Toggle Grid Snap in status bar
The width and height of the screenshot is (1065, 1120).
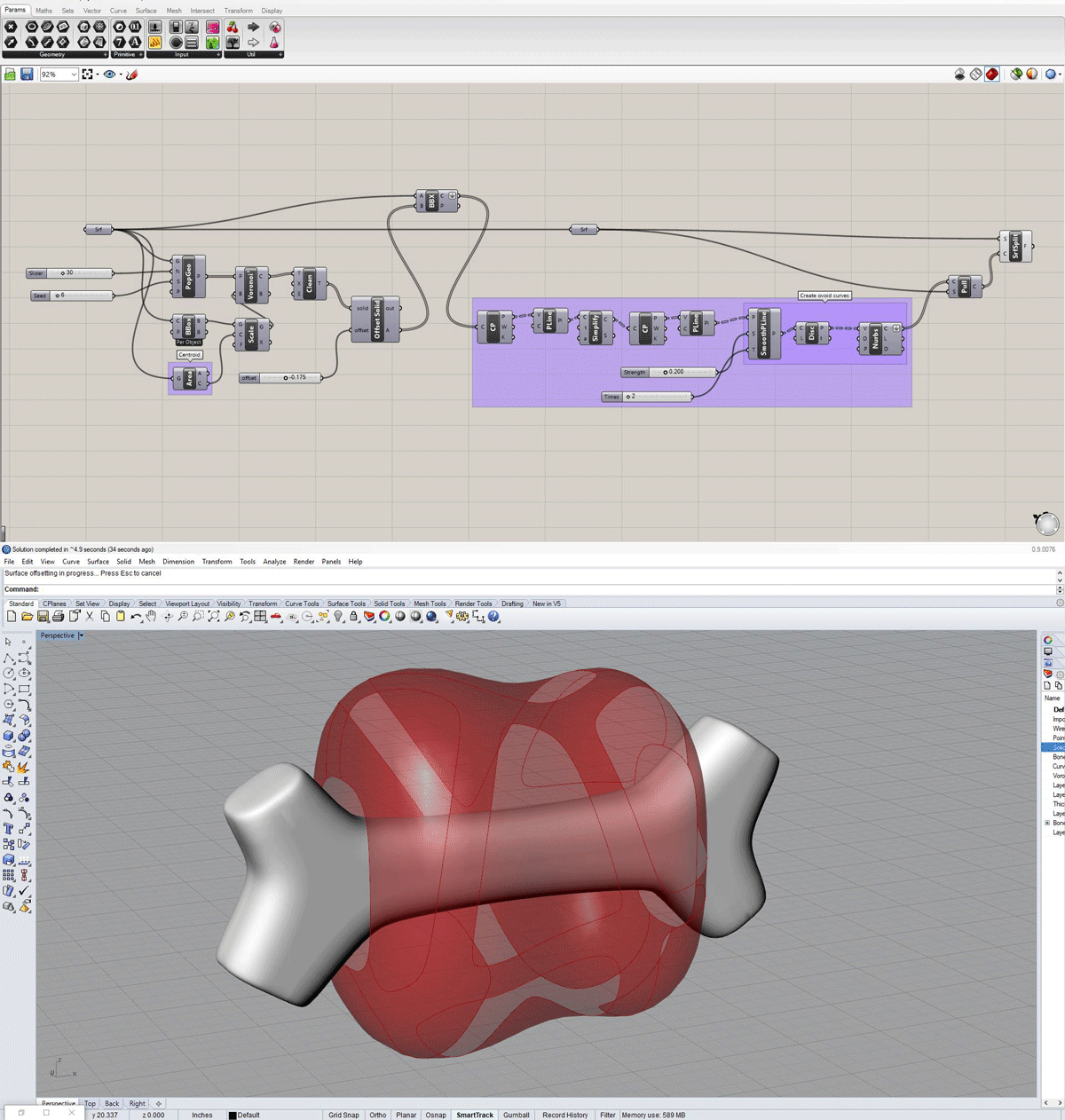343,1116
